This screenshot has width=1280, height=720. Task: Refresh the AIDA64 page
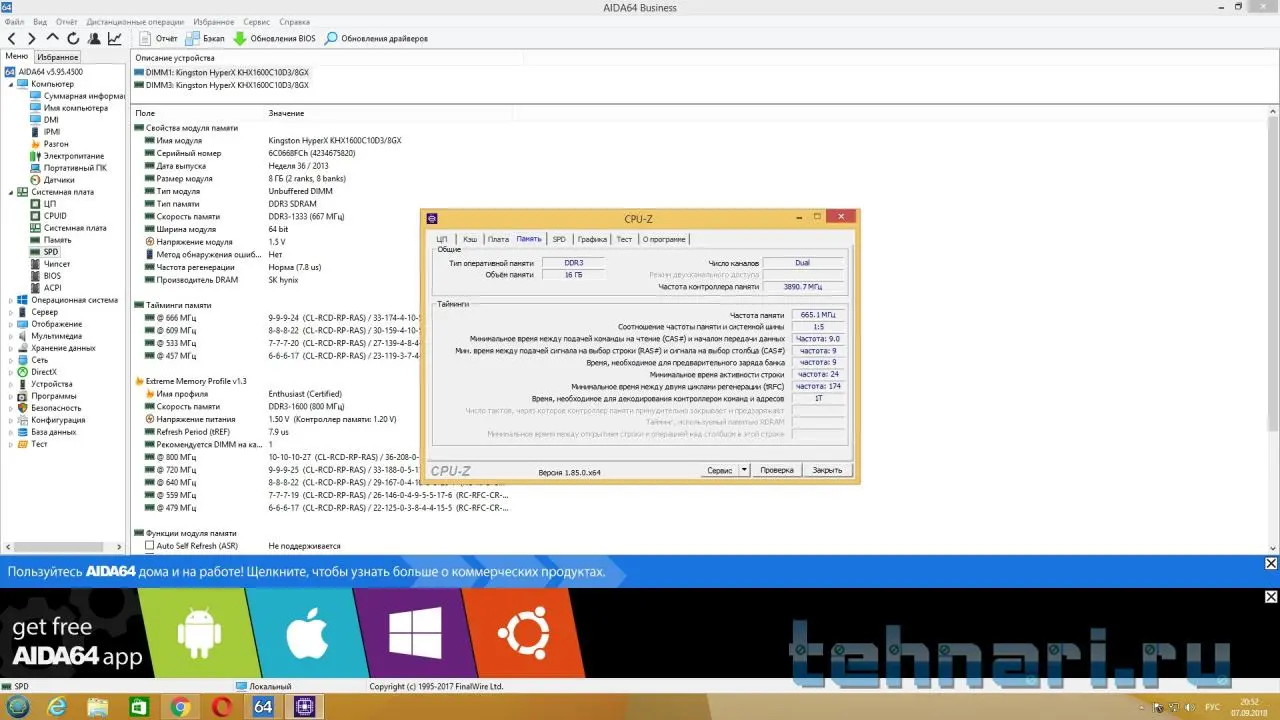73,39
